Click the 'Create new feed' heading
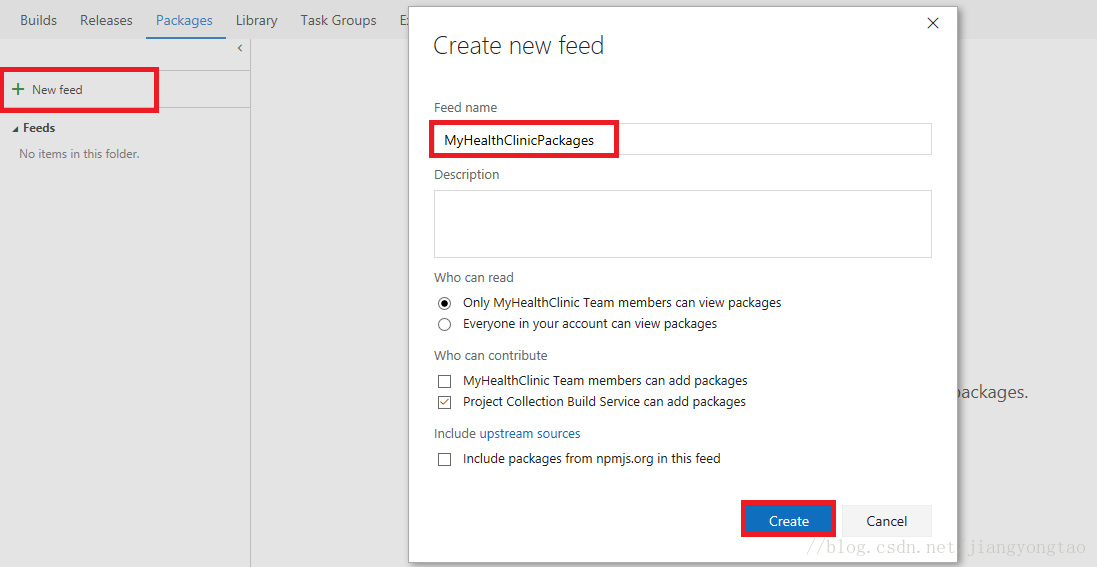Screen dimensions: 1097x567 click(x=518, y=46)
